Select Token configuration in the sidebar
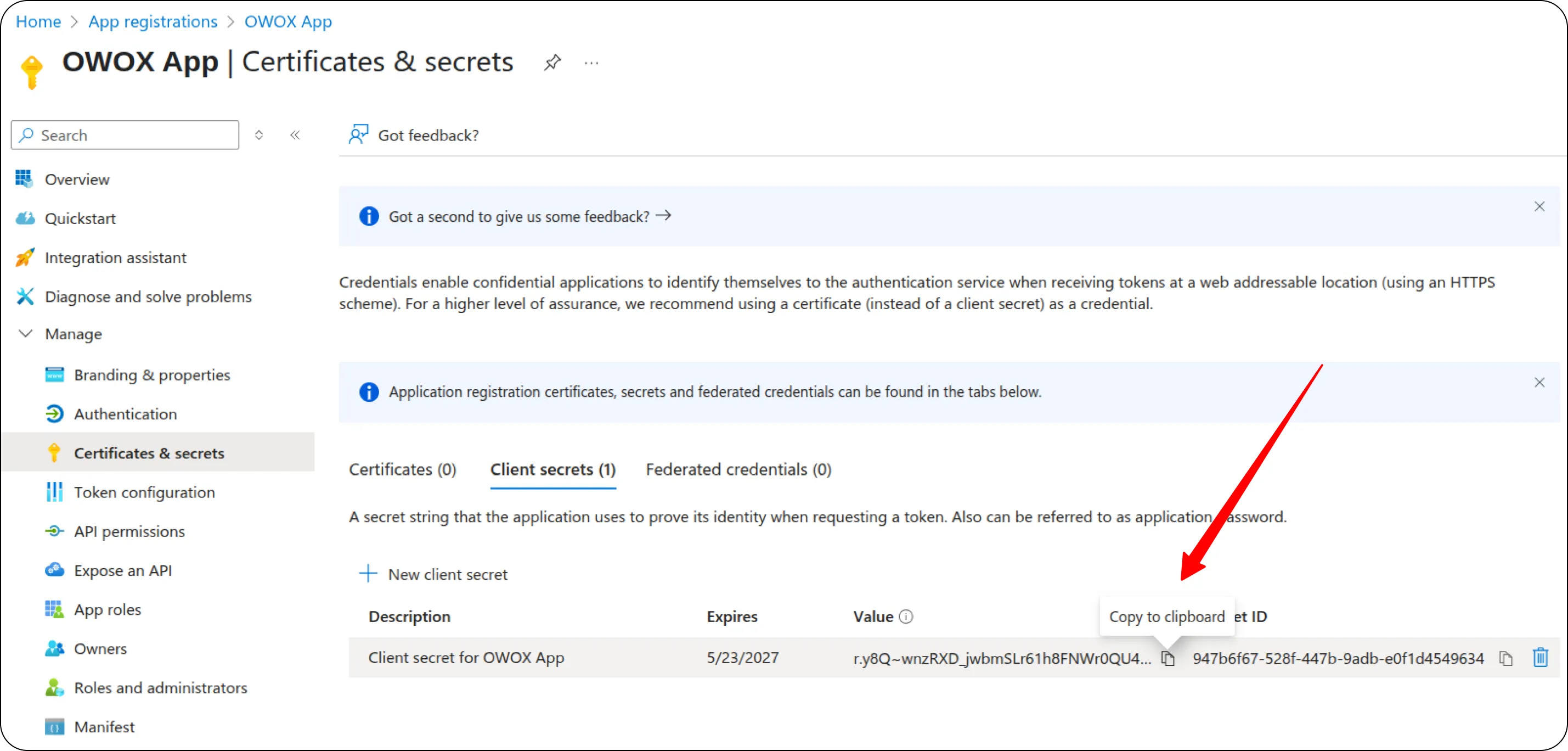Viewport: 1568px width, 751px height. point(144,491)
